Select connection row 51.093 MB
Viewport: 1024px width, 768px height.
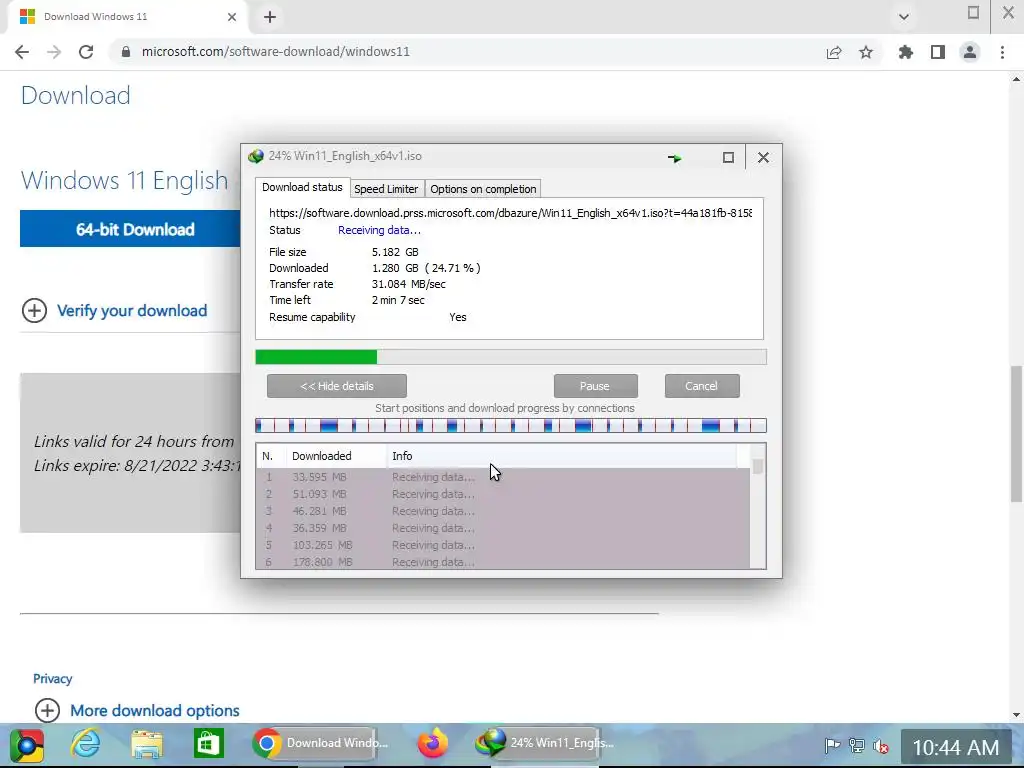[x=503, y=494]
